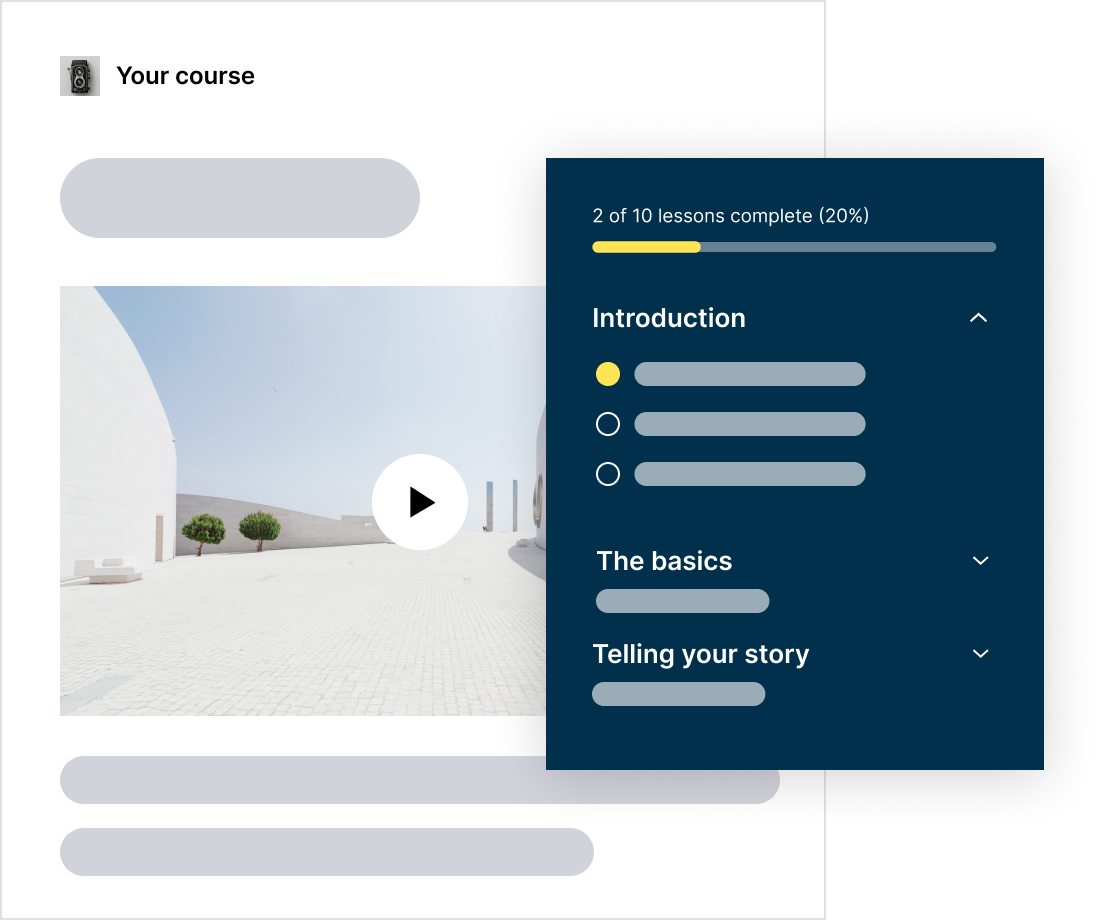1104x920 pixels.
Task: Expand The basics section
Action: [x=980, y=560]
